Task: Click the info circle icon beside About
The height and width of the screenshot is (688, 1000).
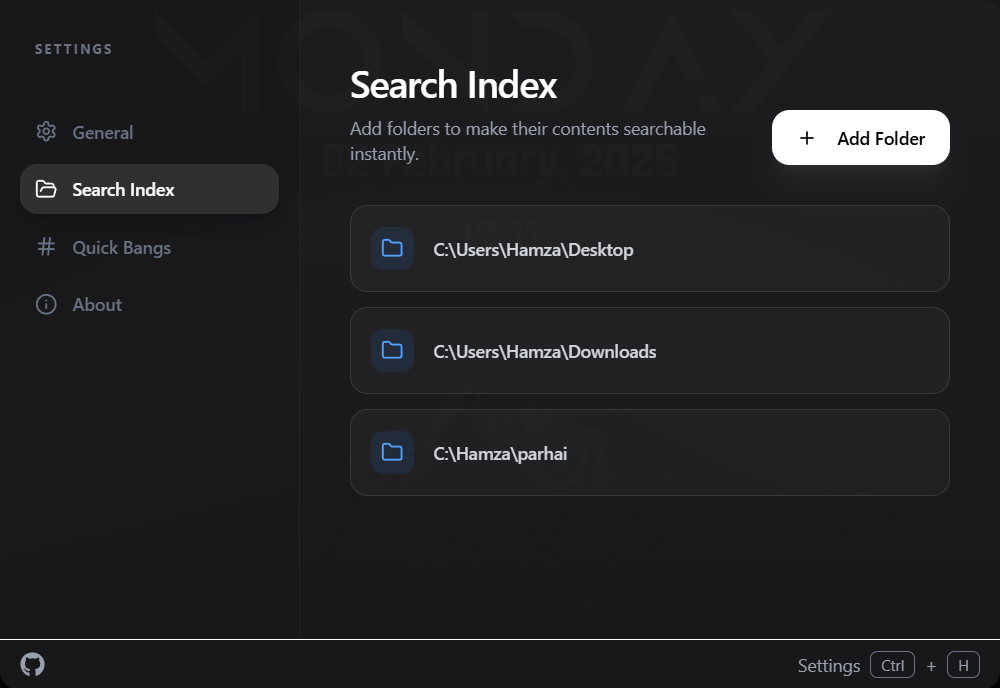Action: pos(46,305)
